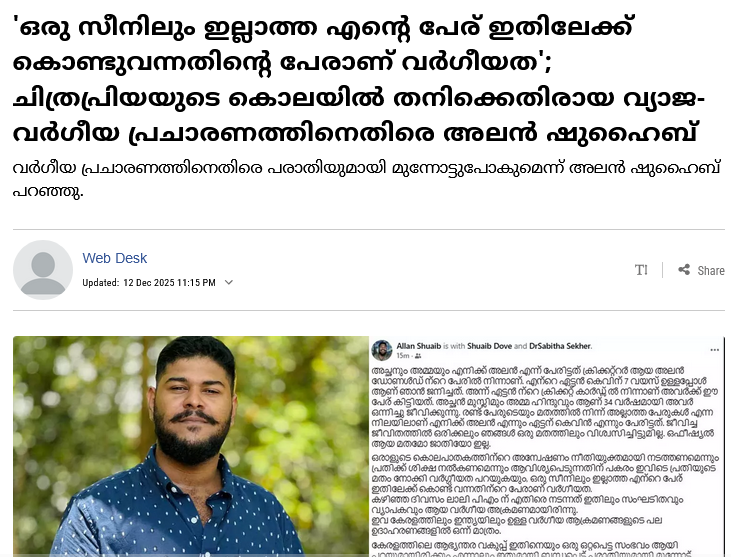Click the Share label
Viewport: 731px width, 557px height.
(710, 270)
